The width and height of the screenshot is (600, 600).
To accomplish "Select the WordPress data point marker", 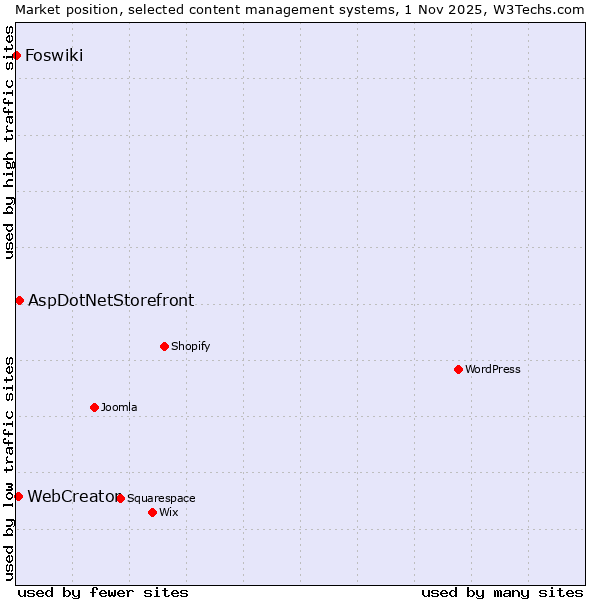I will click(458, 369).
